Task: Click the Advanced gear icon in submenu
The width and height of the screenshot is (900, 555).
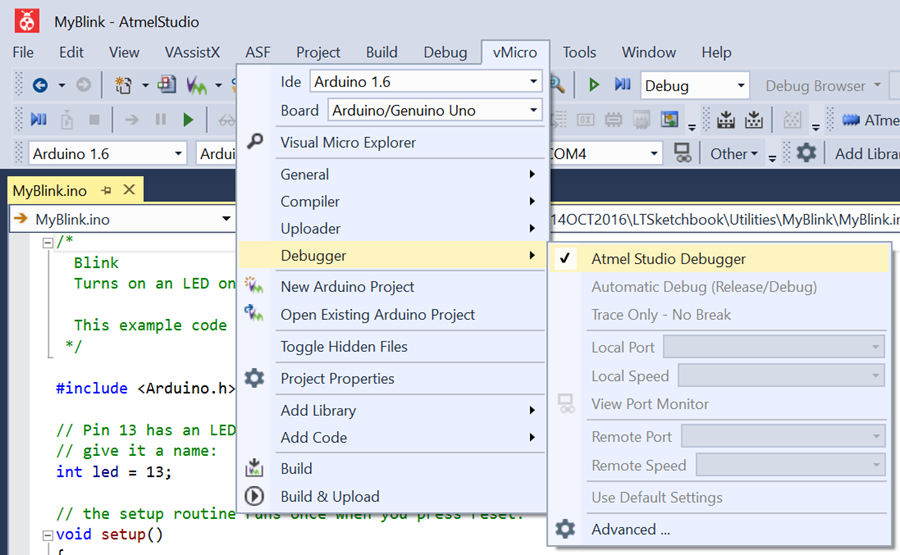Action: pyautogui.click(x=565, y=529)
